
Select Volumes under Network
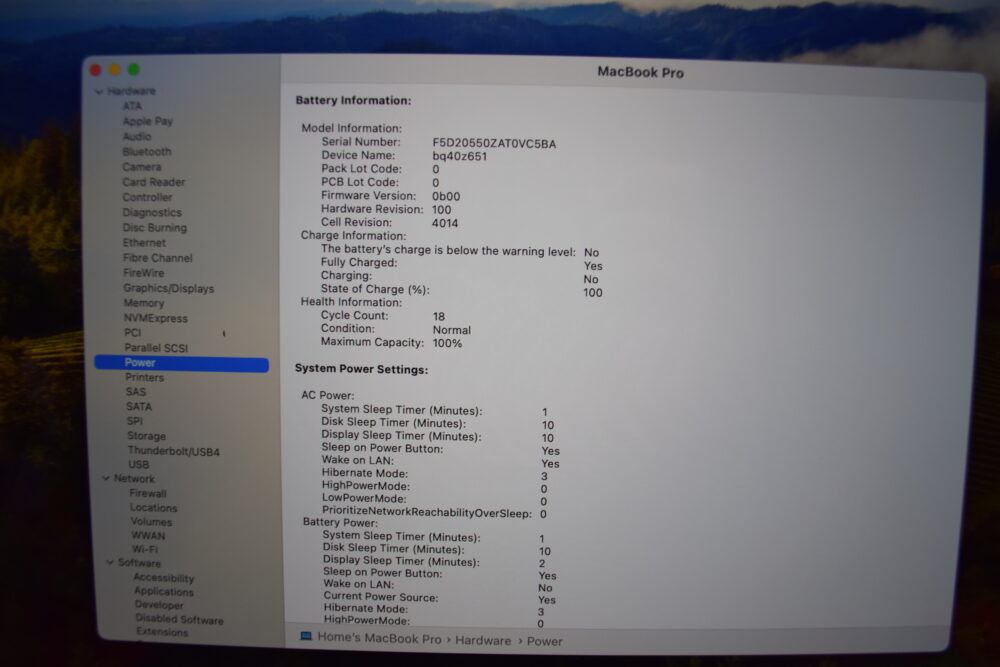tap(151, 522)
